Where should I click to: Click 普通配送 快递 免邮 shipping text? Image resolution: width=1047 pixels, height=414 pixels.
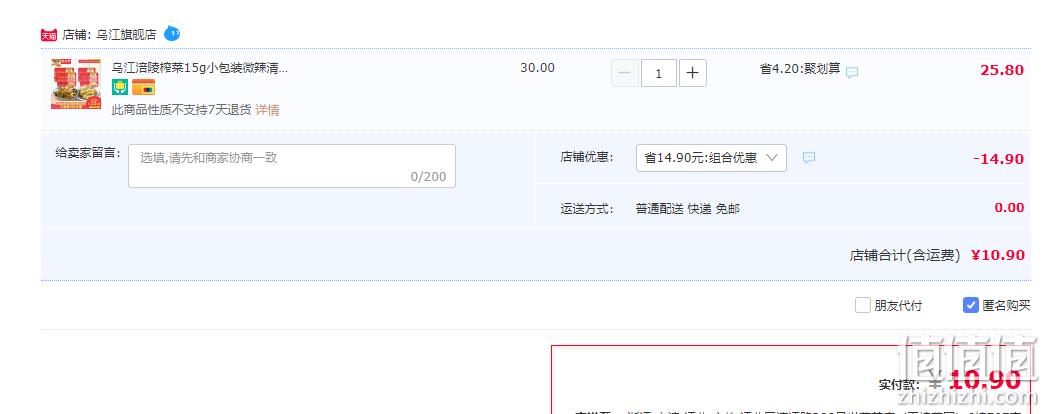coord(688,209)
